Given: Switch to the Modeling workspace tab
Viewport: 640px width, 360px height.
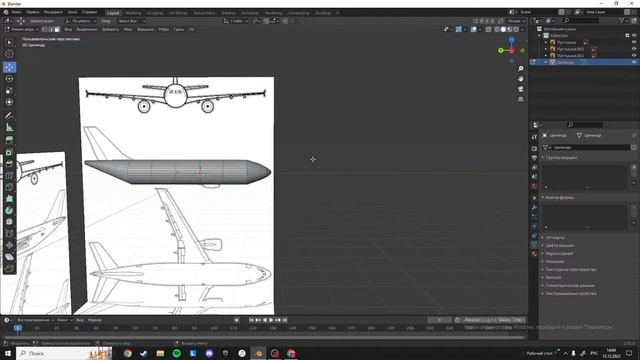Looking at the screenshot, I should pos(133,13).
